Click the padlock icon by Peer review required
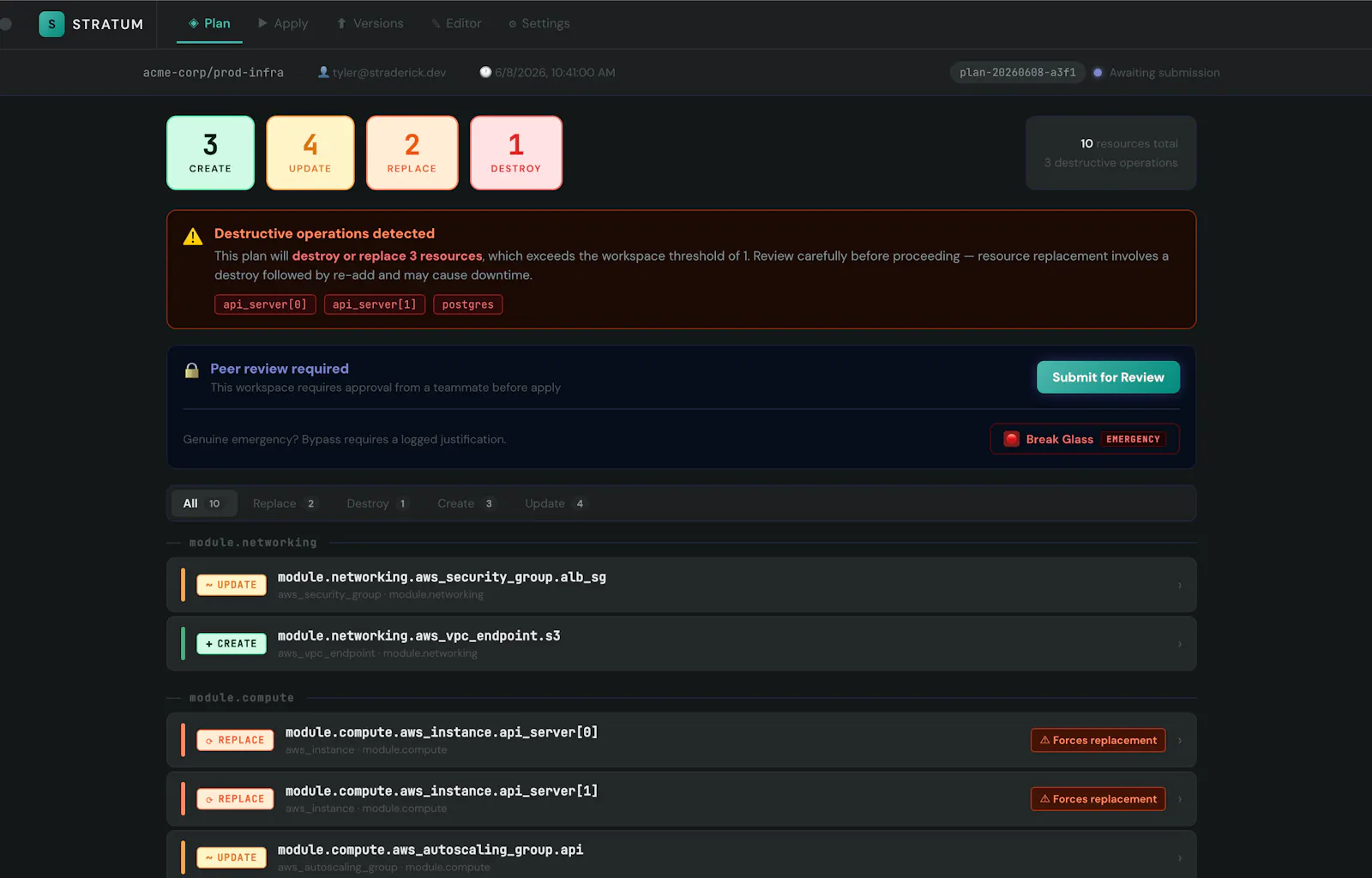1372x878 pixels. coord(192,370)
